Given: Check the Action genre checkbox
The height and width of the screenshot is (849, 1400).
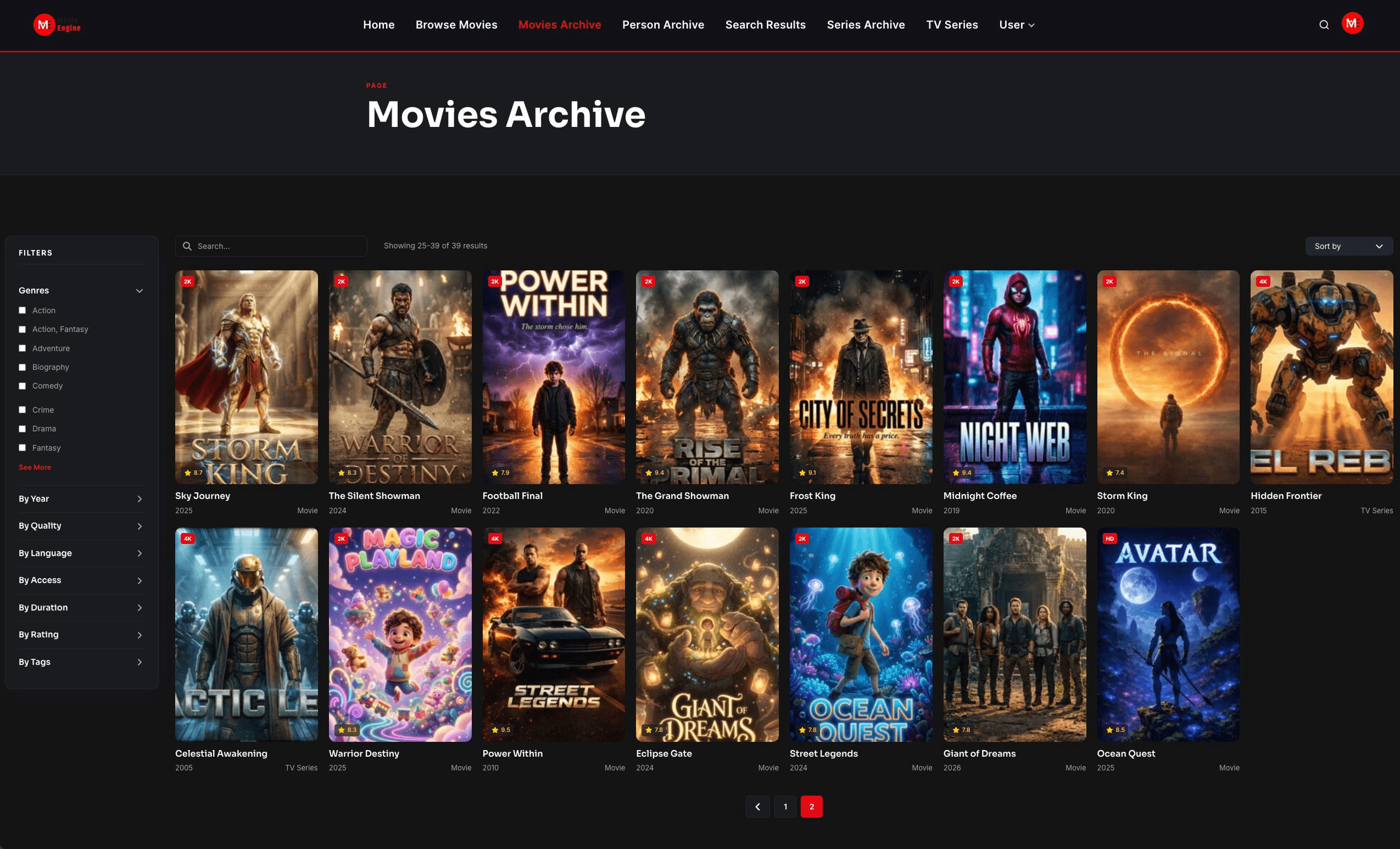Looking at the screenshot, I should pyautogui.click(x=23, y=310).
